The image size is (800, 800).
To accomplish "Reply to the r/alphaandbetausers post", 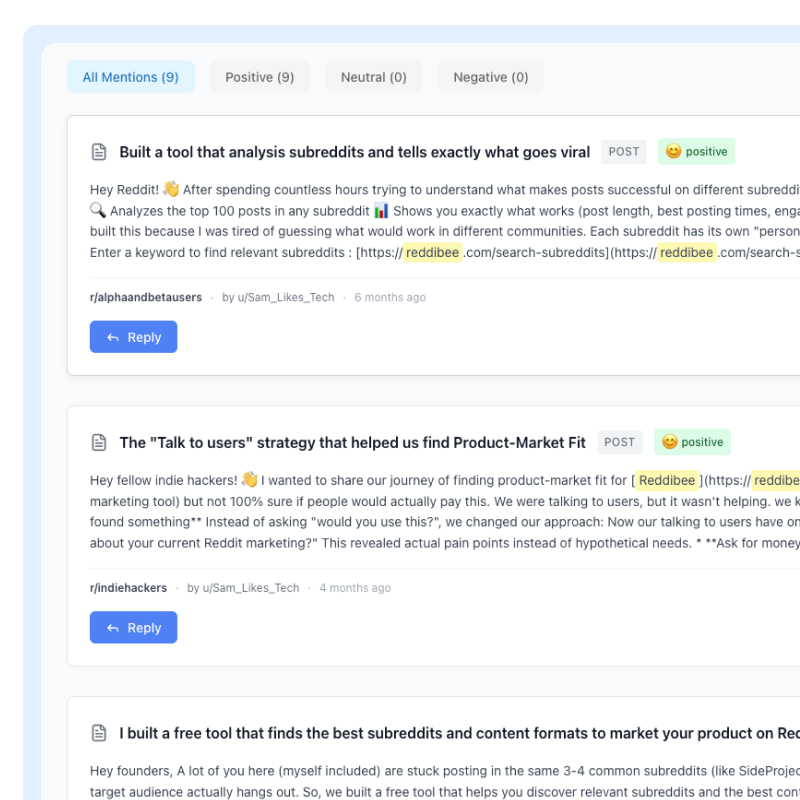I will [134, 337].
